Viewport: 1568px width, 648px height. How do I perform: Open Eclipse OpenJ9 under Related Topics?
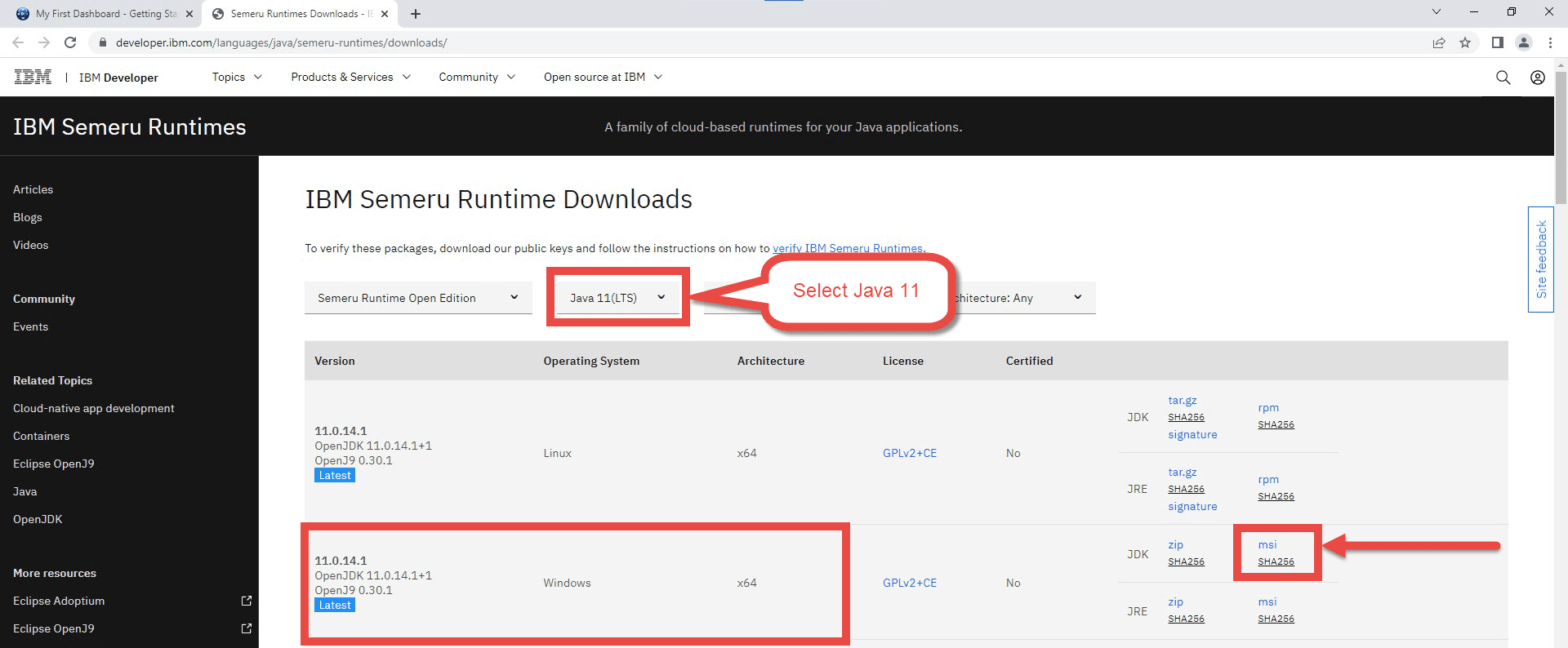click(x=54, y=464)
